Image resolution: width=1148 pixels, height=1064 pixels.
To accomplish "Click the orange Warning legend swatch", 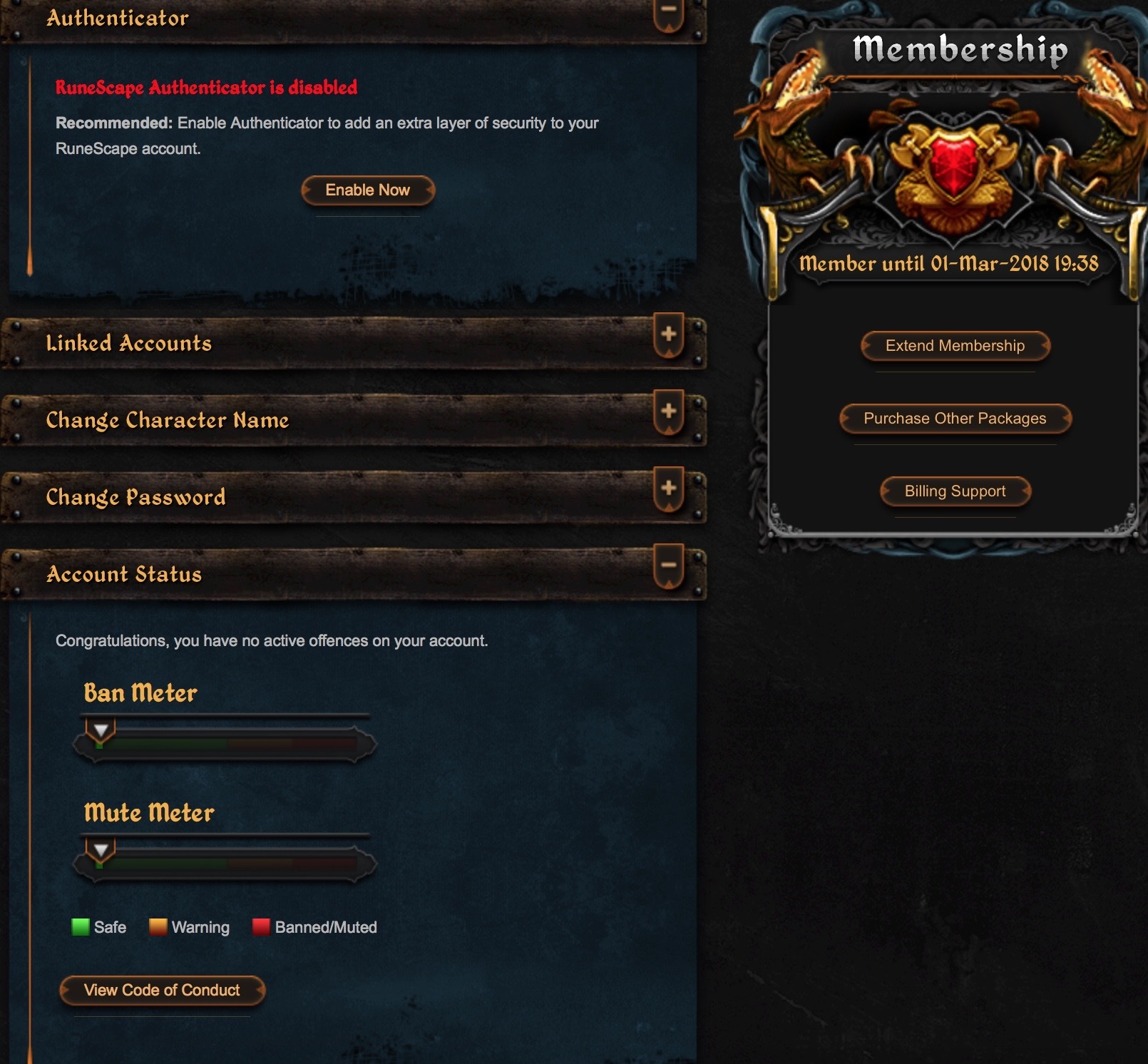I will (158, 927).
